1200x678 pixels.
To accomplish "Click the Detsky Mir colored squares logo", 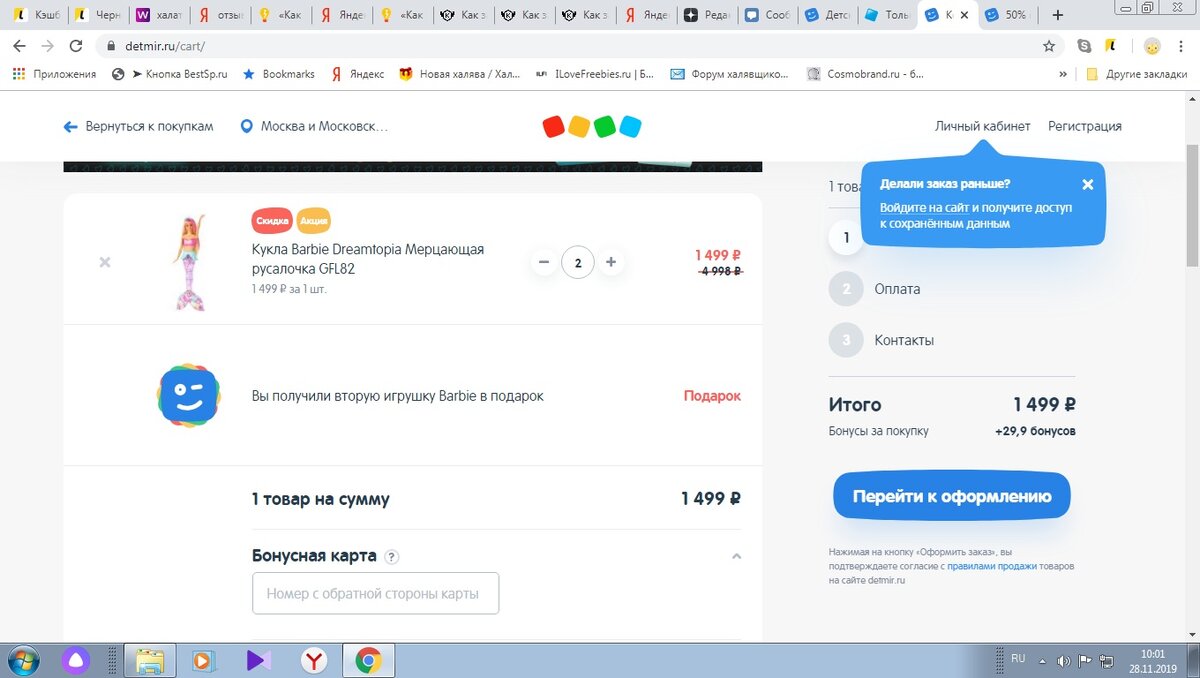I will point(591,127).
